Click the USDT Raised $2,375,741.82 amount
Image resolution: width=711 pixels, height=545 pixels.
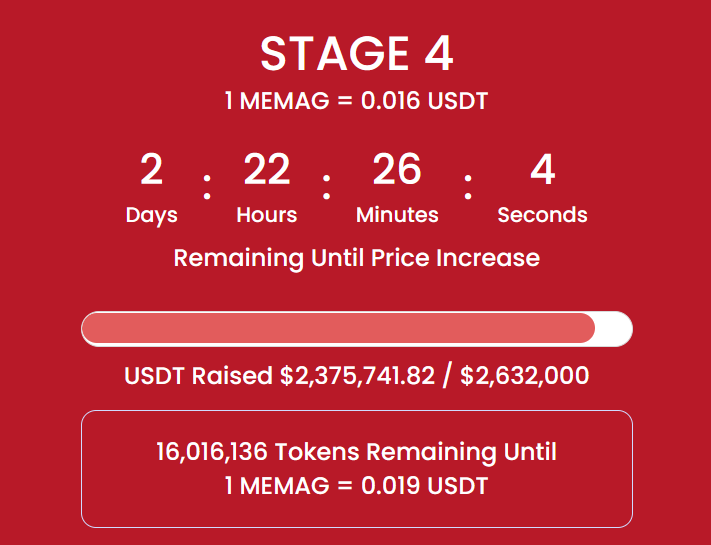point(279,376)
